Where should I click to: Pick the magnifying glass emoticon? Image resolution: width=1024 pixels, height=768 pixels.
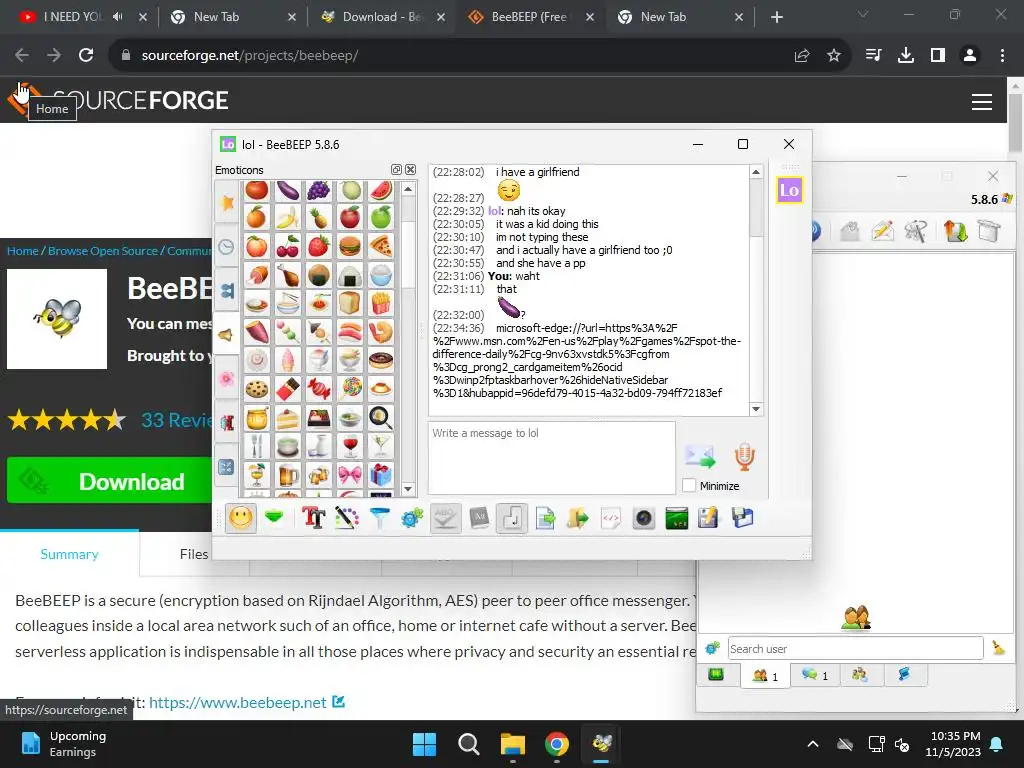381,417
